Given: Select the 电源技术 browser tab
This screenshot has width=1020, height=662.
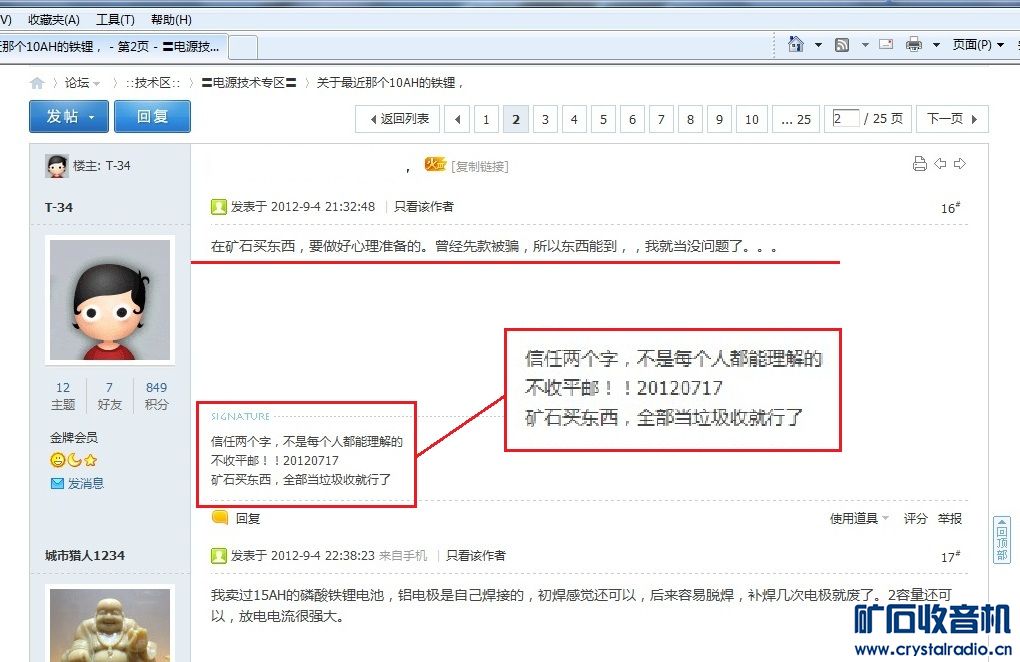Looking at the screenshot, I should pos(112,47).
